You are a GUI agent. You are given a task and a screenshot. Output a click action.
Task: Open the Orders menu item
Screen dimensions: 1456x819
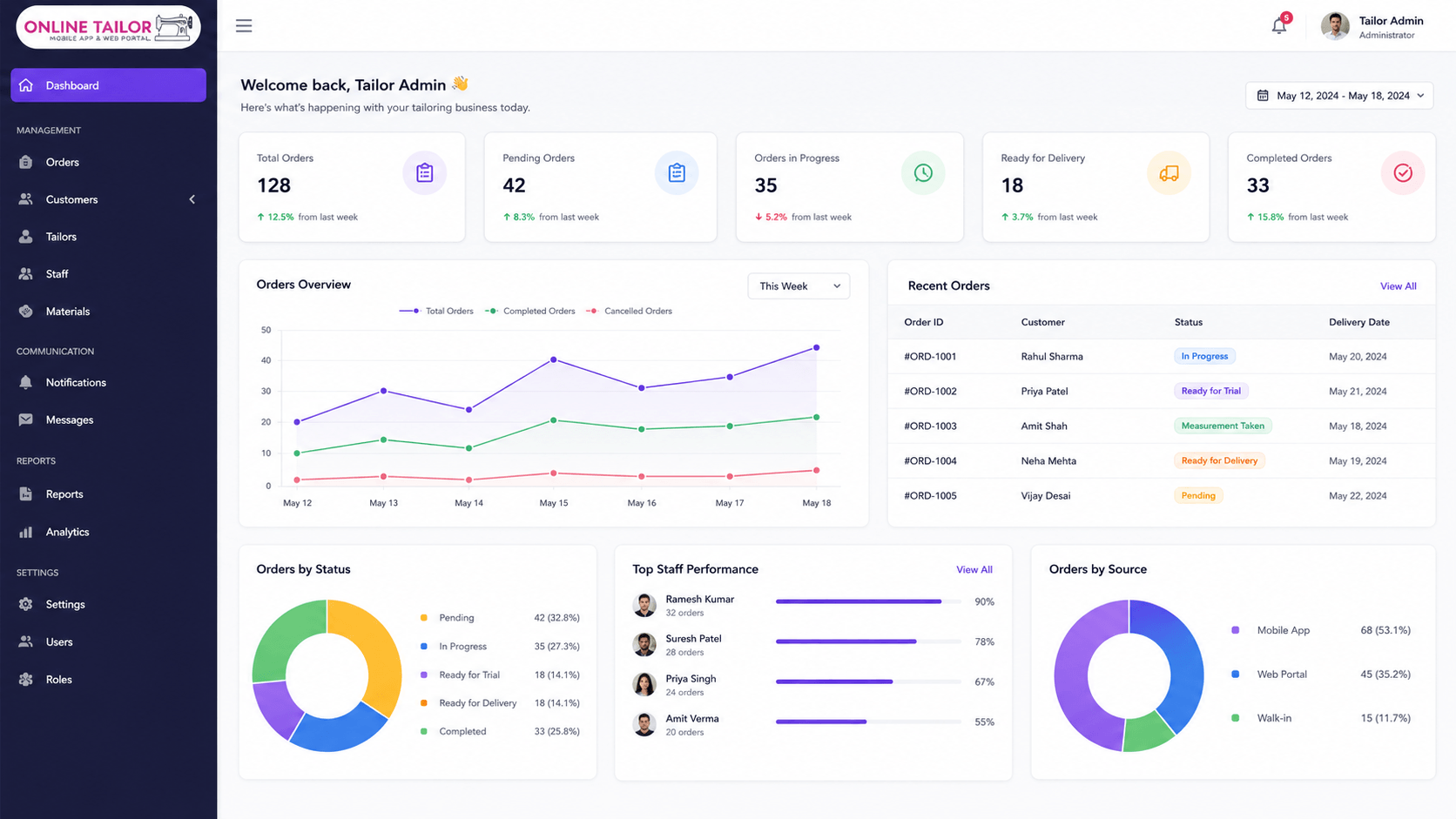pyautogui.click(x=109, y=162)
